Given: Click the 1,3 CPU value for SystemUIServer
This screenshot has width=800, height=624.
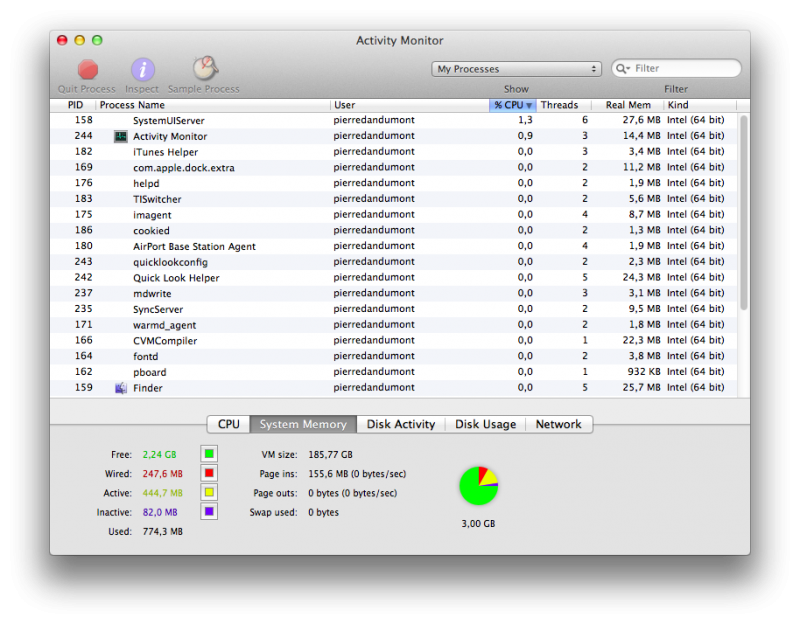Looking at the screenshot, I should (x=525, y=120).
